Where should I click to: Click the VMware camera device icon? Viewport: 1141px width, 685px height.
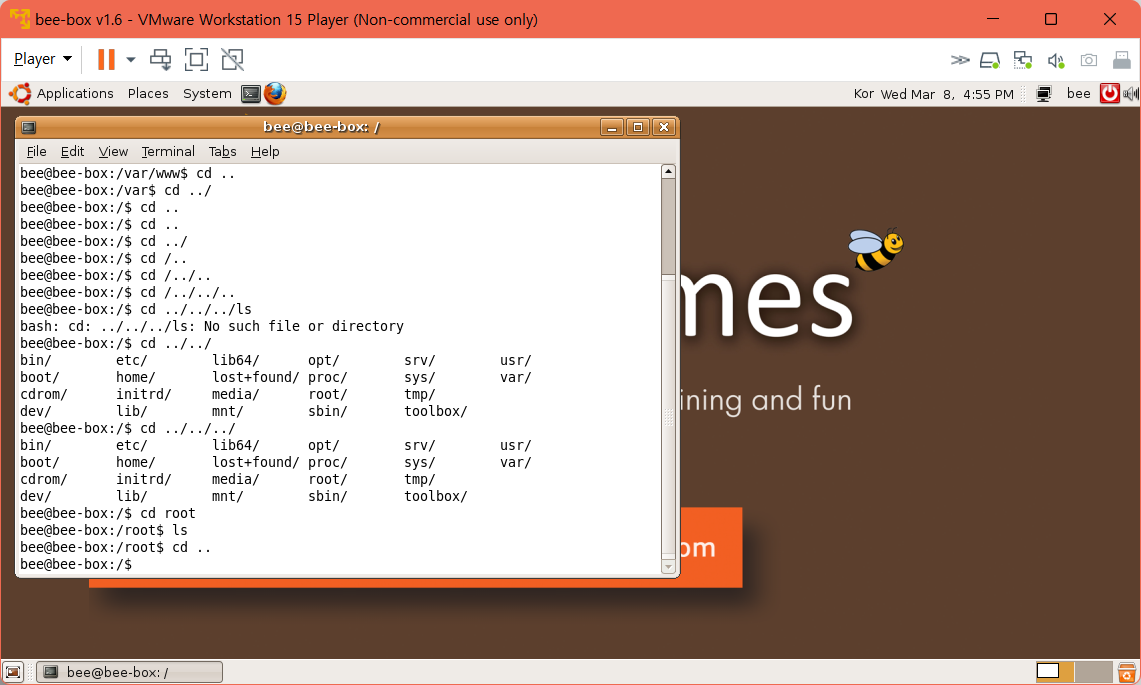(1089, 60)
